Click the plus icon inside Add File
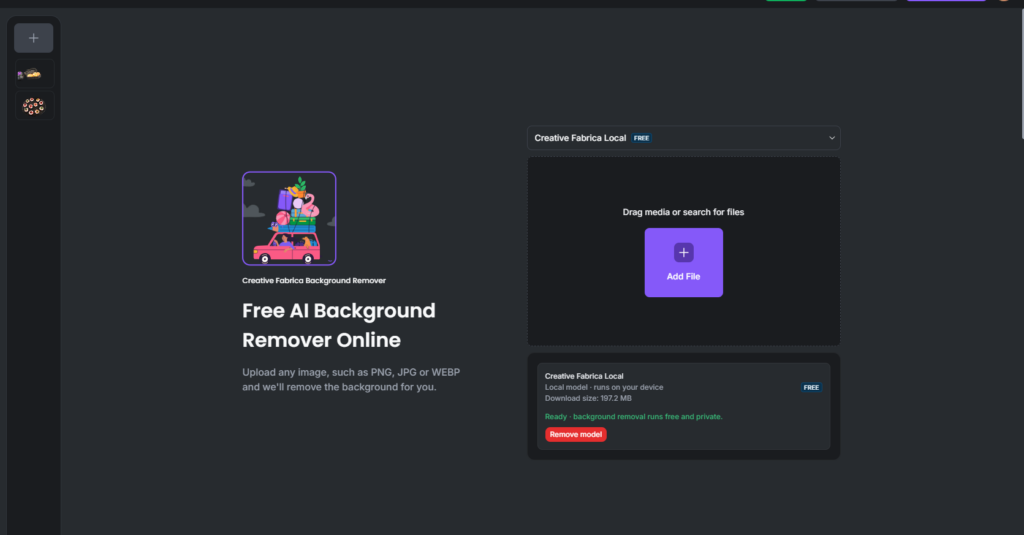The height and width of the screenshot is (535, 1024). pos(683,253)
